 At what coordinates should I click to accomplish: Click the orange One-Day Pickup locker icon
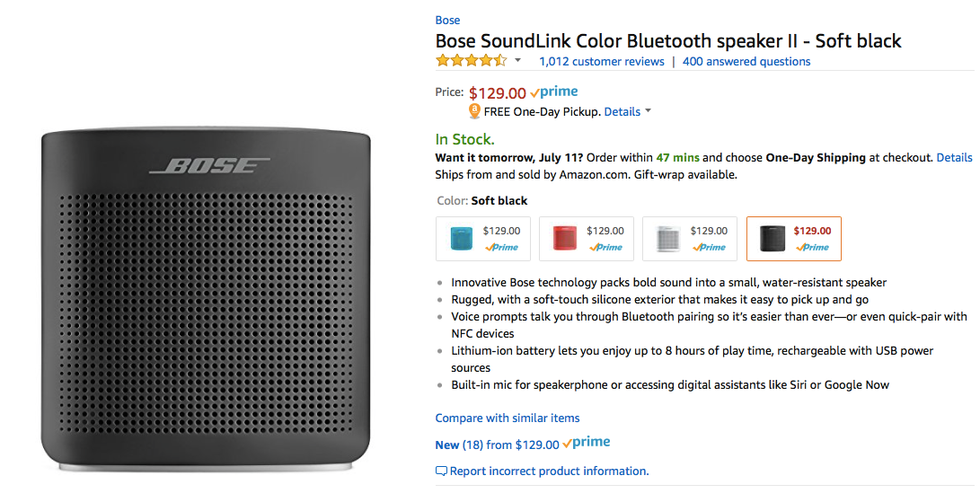(474, 112)
